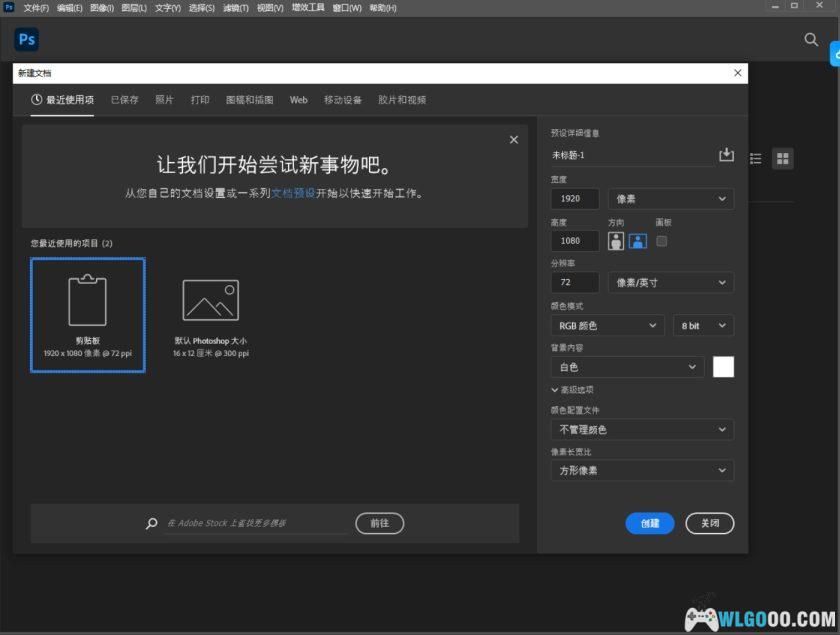The height and width of the screenshot is (635, 840).
Task: Switch preset list to list view
Action: pos(757,157)
